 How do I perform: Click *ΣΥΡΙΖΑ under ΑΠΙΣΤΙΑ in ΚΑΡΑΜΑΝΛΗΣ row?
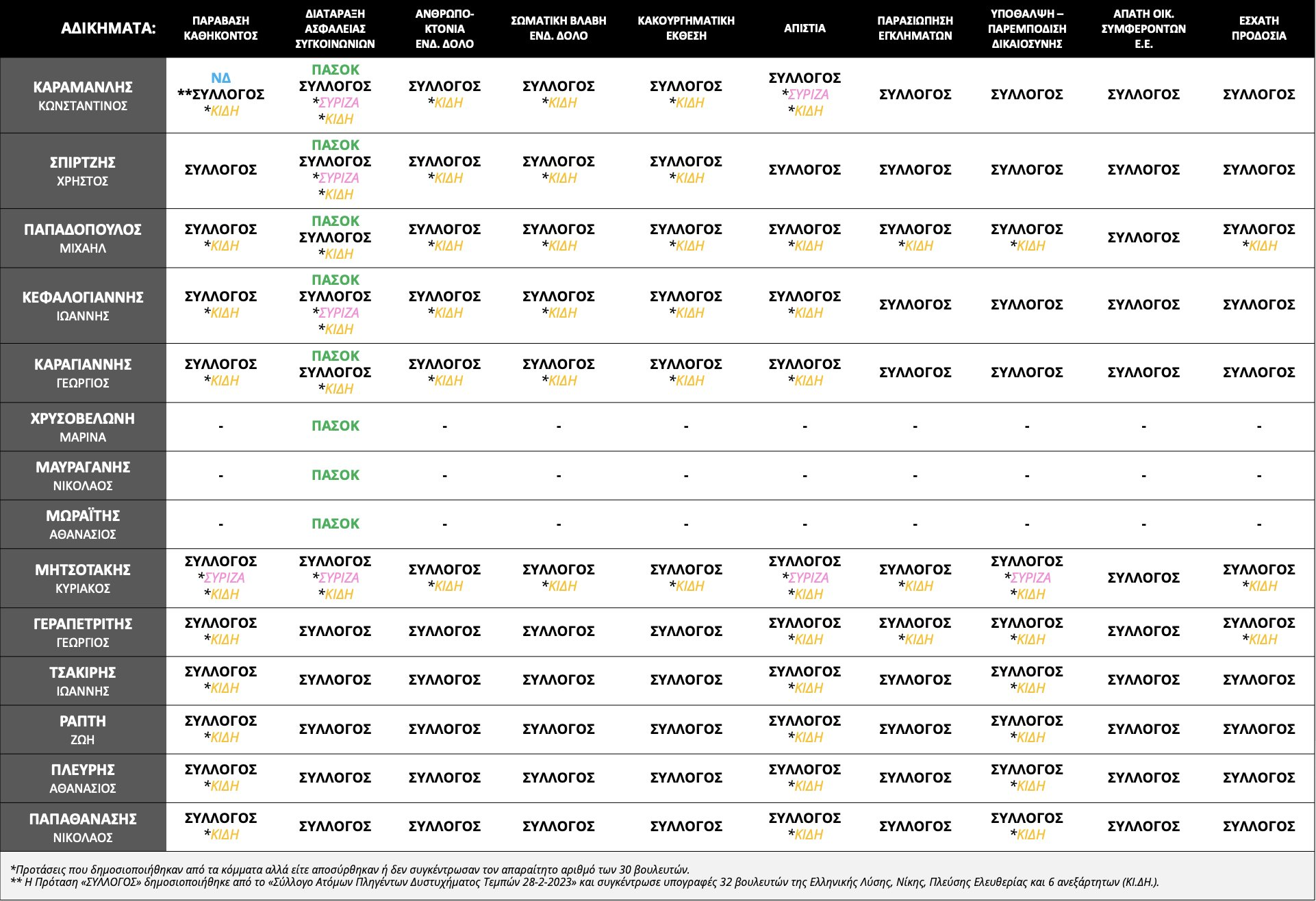tap(805, 94)
